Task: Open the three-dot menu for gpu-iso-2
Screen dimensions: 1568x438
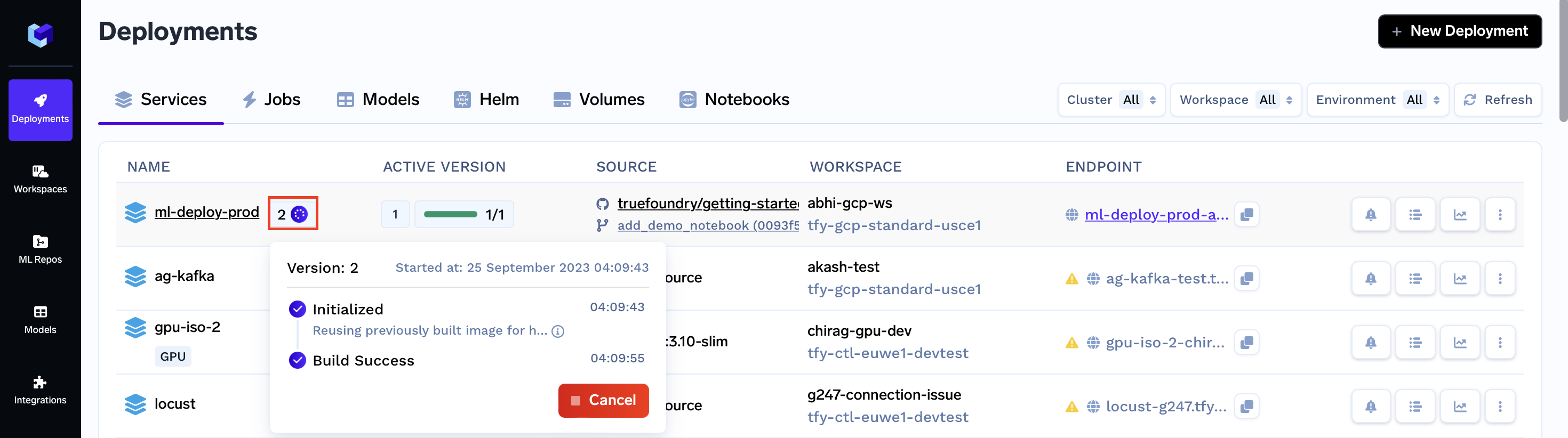Action: pos(1500,342)
